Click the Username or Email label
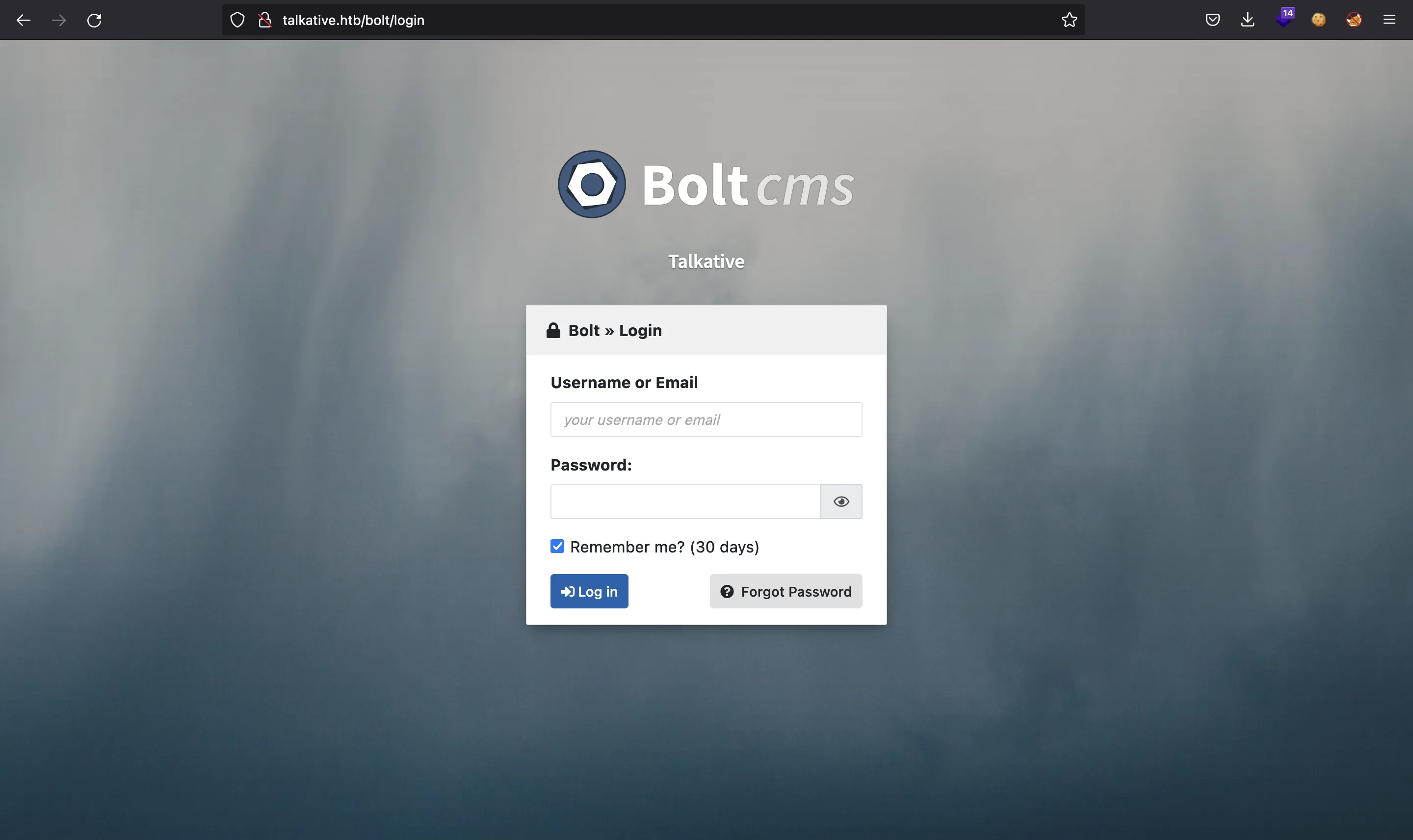Image resolution: width=1413 pixels, height=840 pixels. tap(624, 383)
